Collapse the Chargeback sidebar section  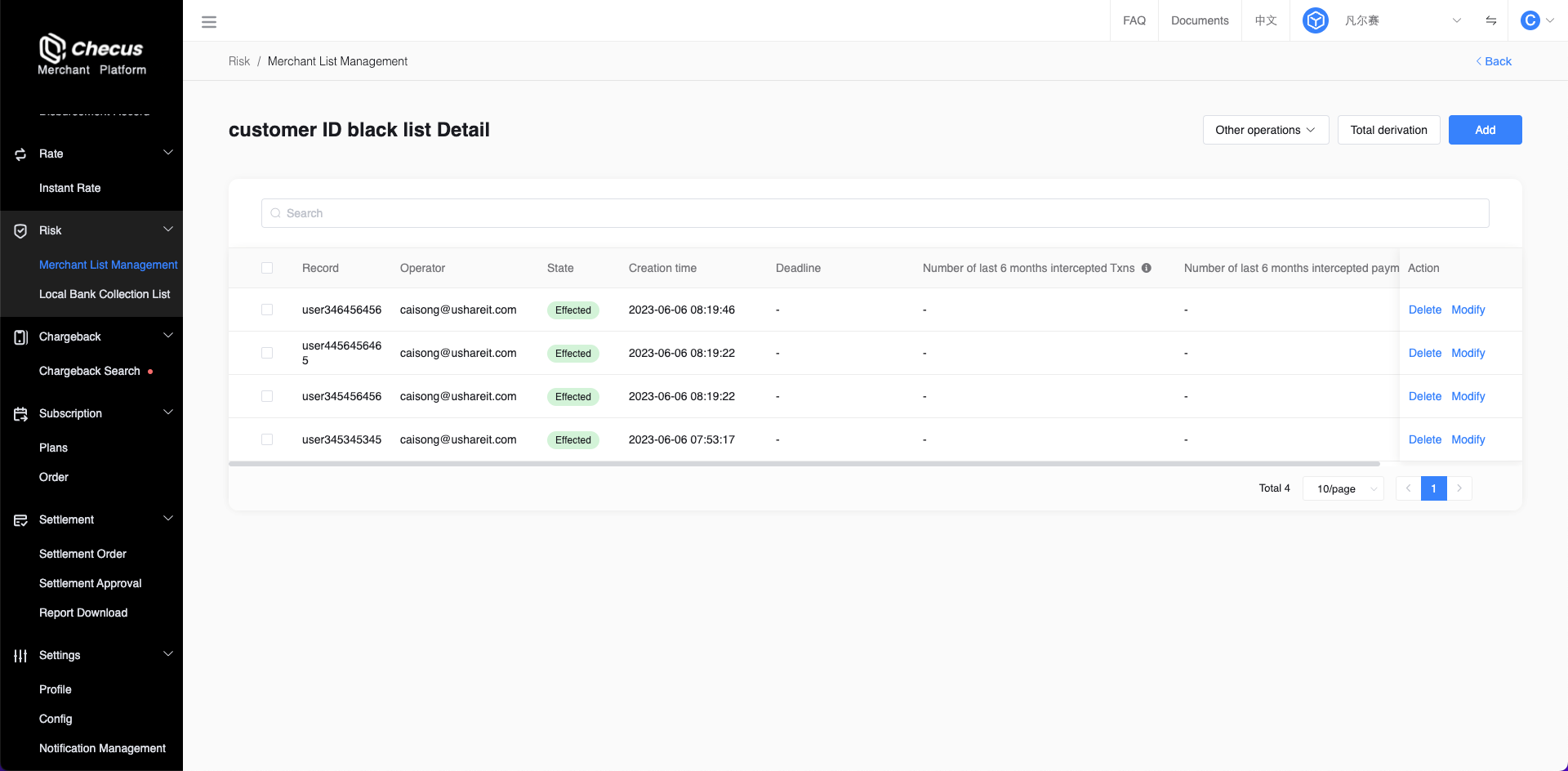click(x=167, y=336)
